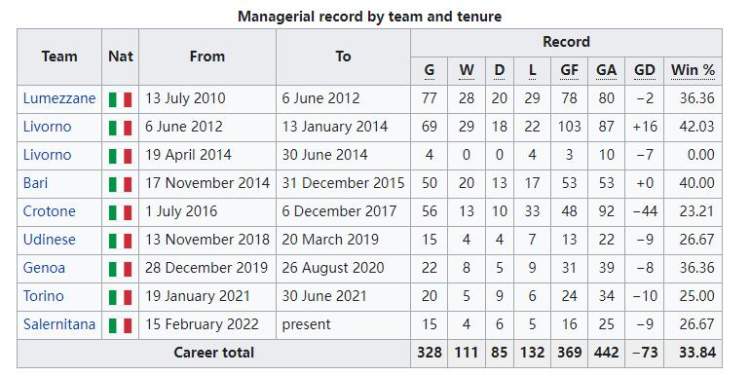Click the Italian flag next to Crotone
Viewport: 750px width, 376px height.
(120, 212)
